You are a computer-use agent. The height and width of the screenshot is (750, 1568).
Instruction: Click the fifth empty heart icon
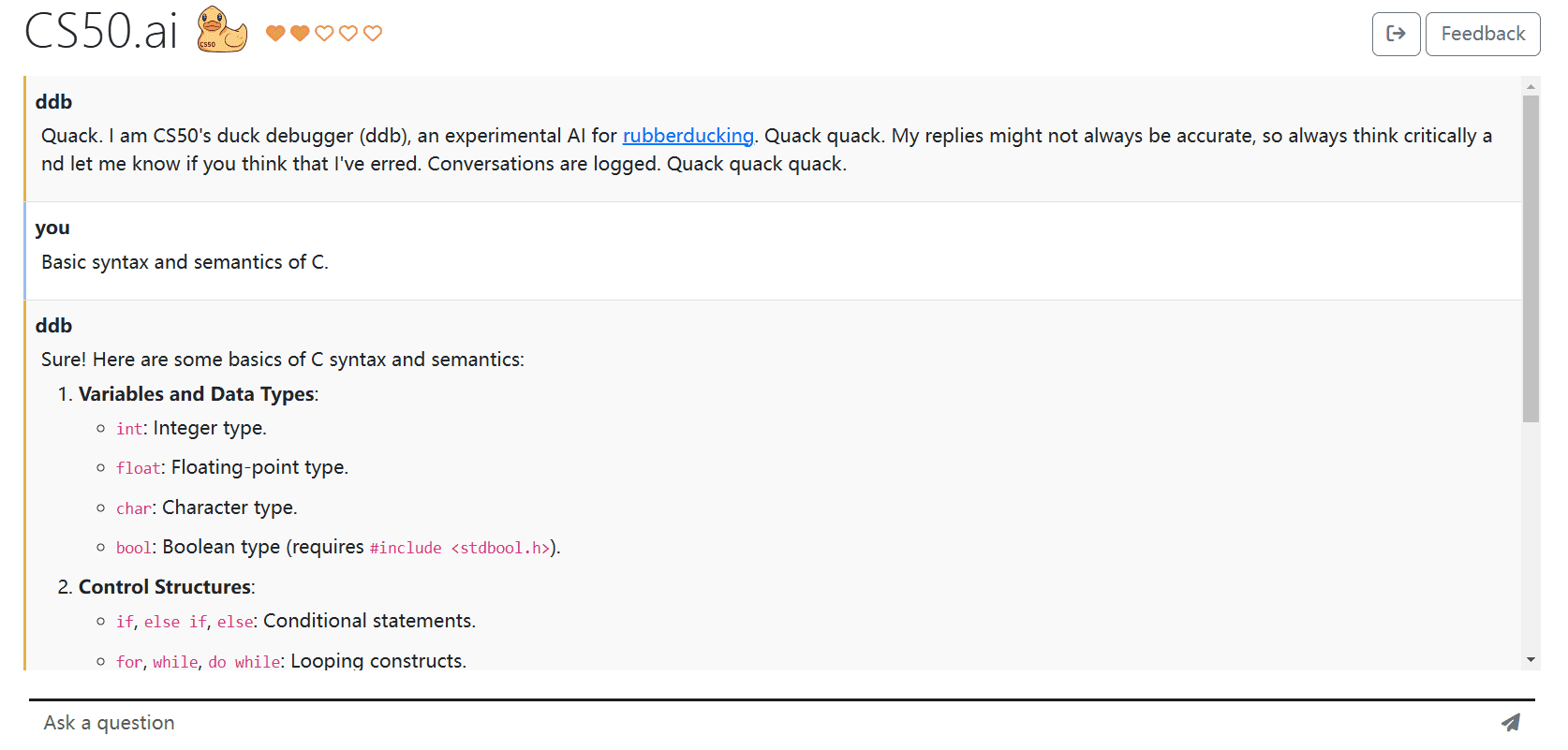coord(373,34)
